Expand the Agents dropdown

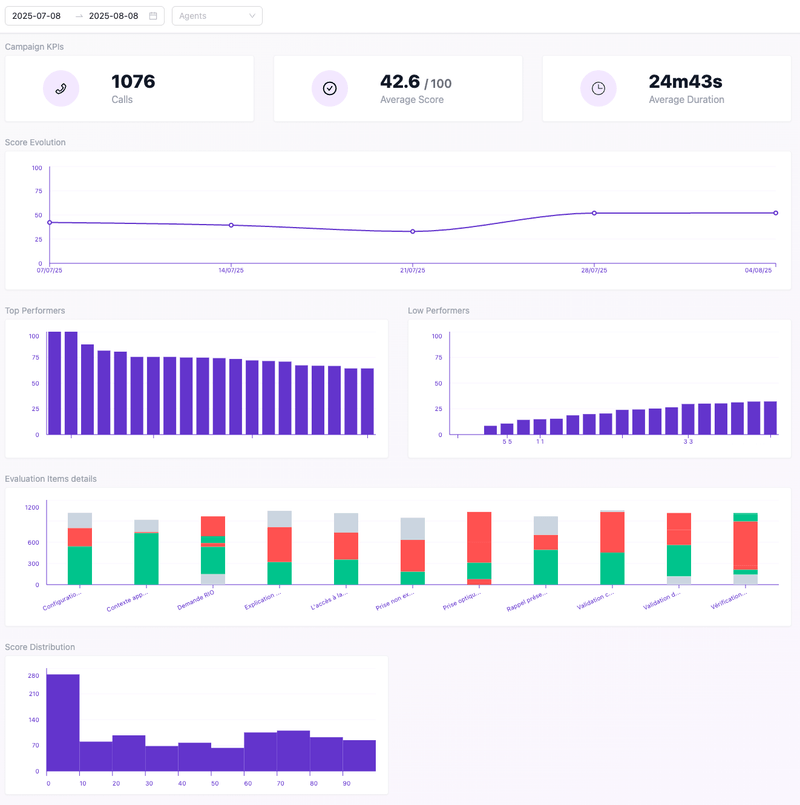coord(216,16)
